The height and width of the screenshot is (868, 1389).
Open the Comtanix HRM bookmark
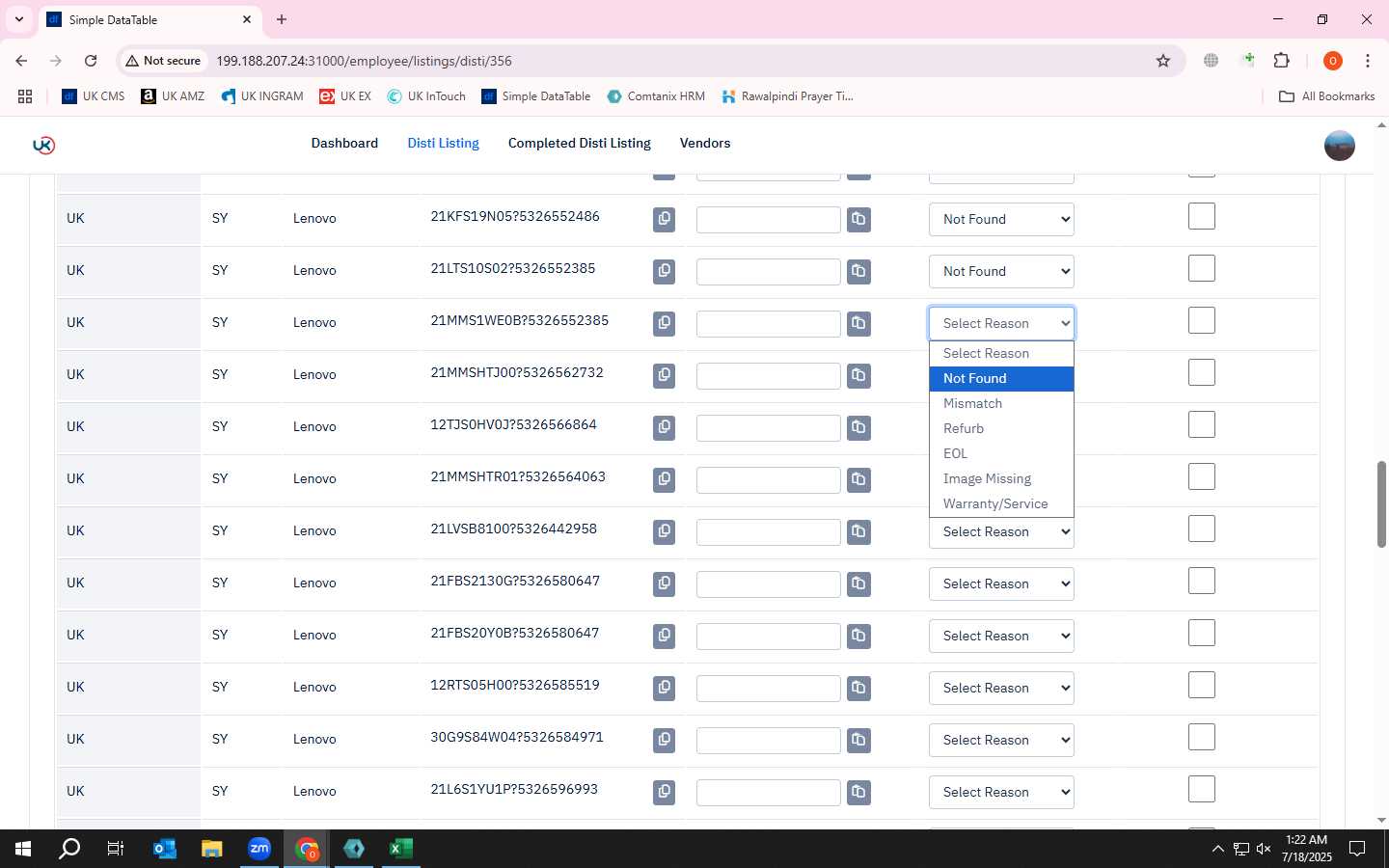coord(656,96)
